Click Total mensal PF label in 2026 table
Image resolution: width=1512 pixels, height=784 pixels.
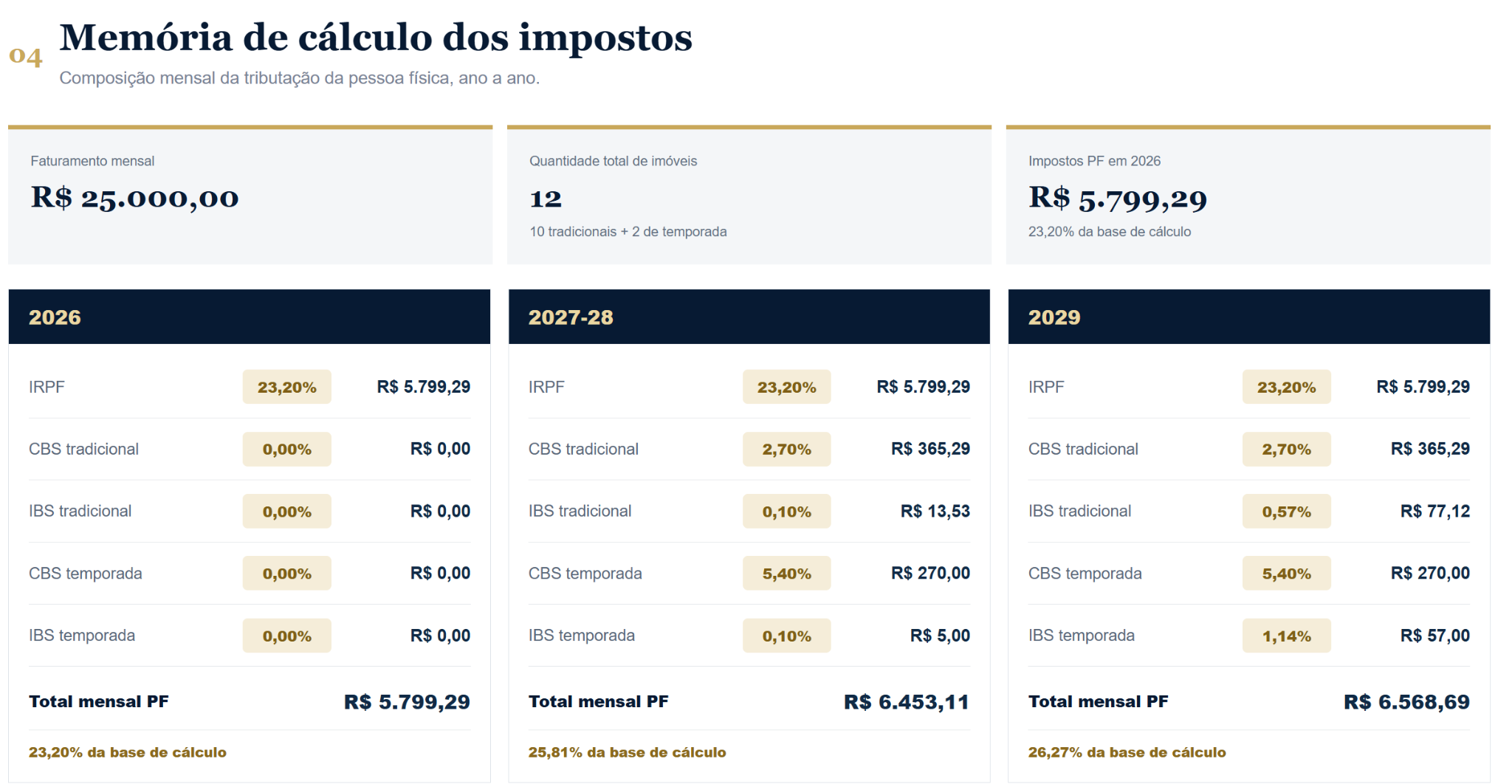click(x=99, y=701)
